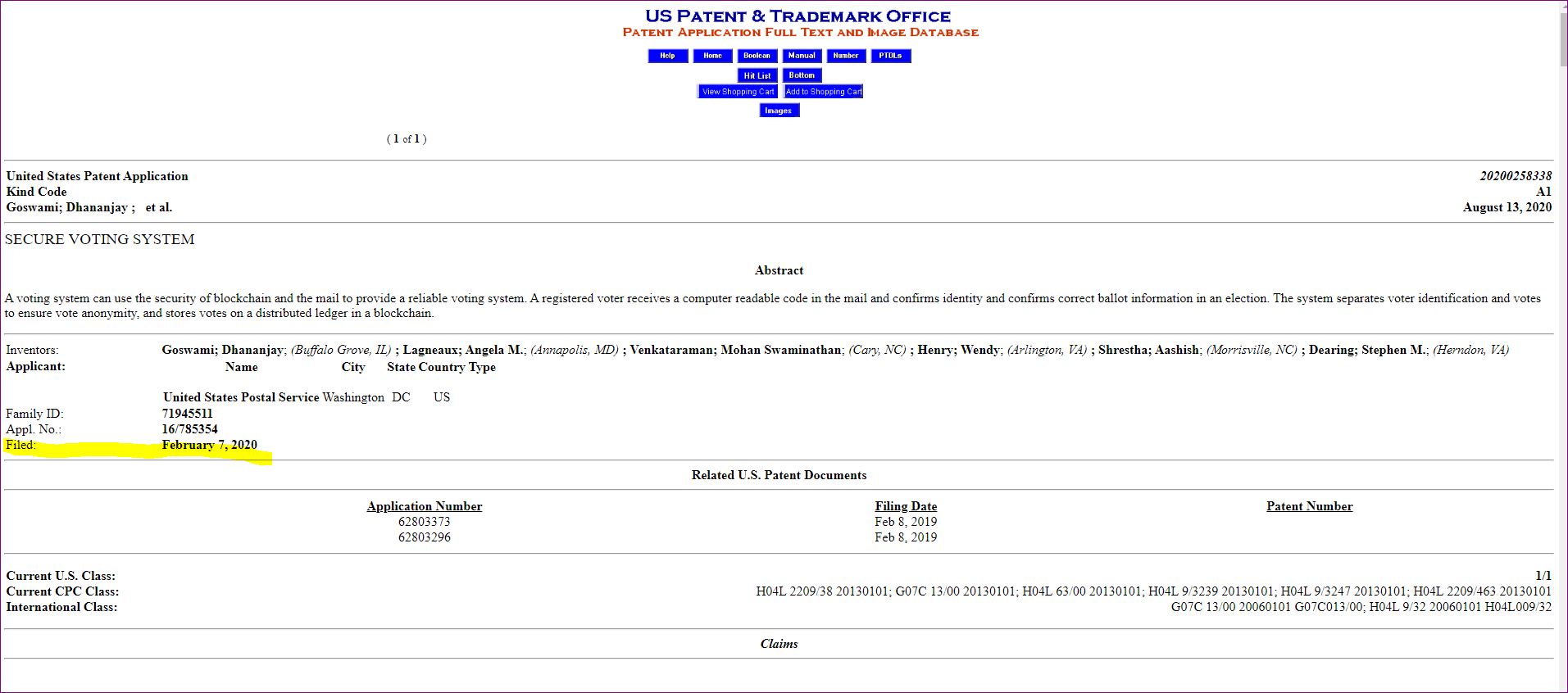Click Family ID value 71945511

click(x=187, y=414)
